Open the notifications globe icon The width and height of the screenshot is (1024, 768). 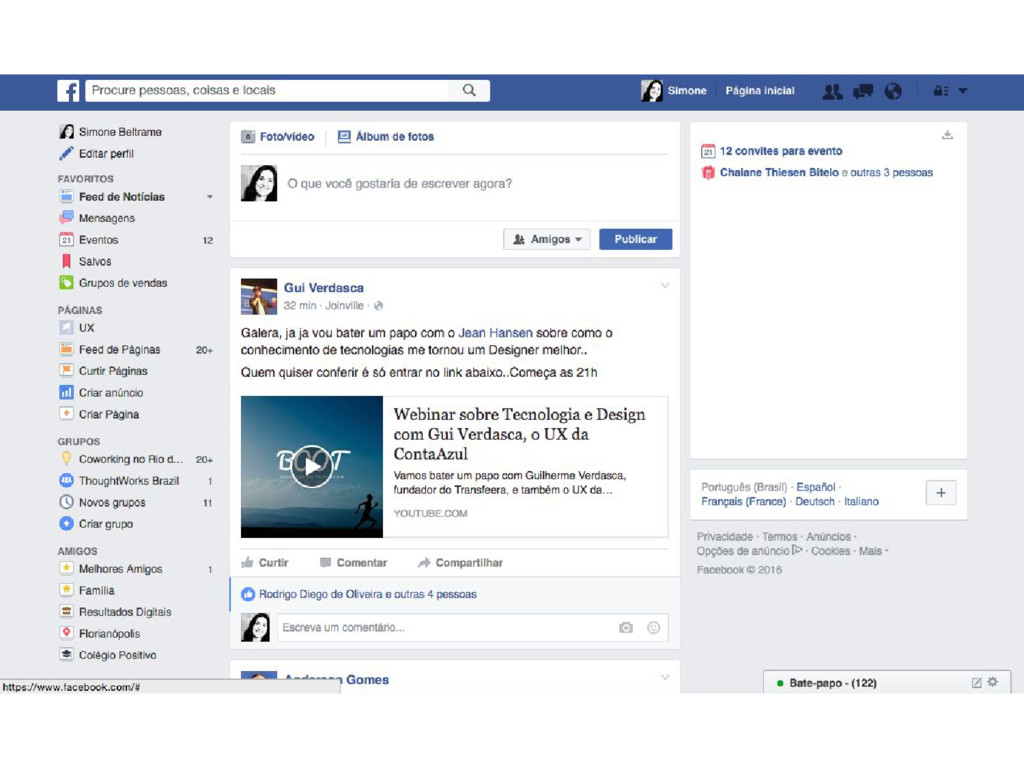click(x=893, y=91)
